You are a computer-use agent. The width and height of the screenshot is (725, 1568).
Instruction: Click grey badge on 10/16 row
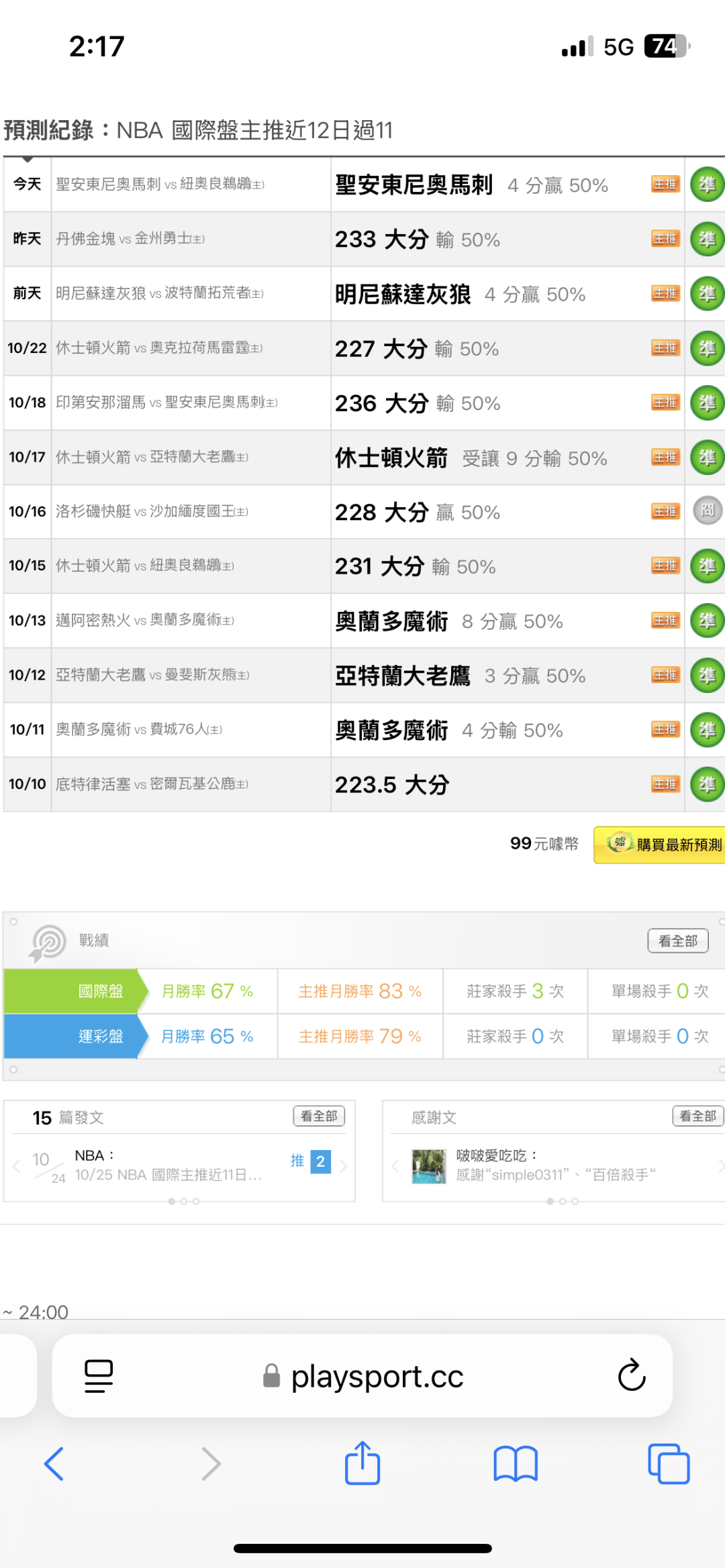pyautogui.click(x=707, y=511)
